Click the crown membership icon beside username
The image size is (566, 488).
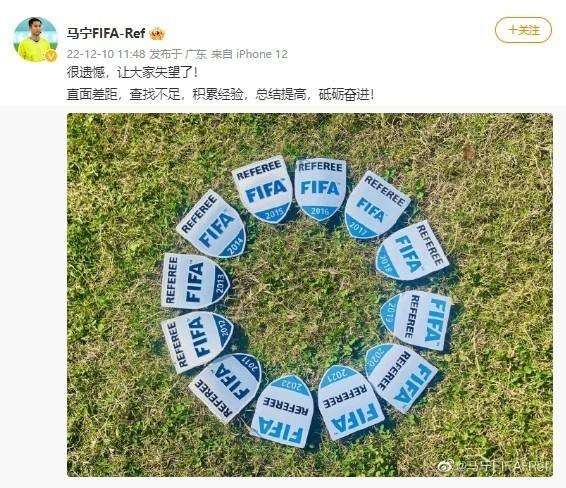click(x=157, y=34)
